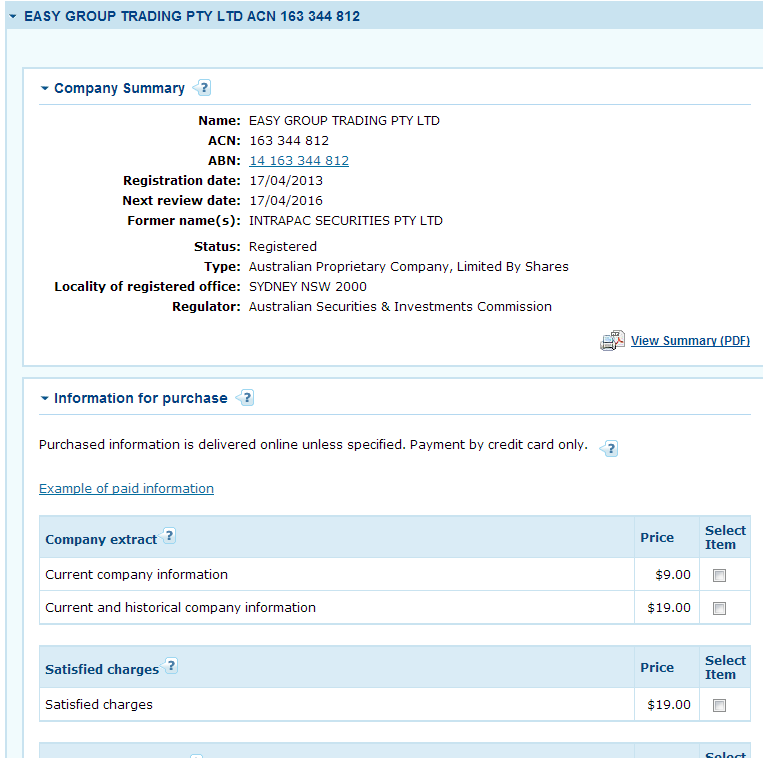This screenshot has height=758, width=763.
Task: Click the Status value Registered
Action: (283, 247)
